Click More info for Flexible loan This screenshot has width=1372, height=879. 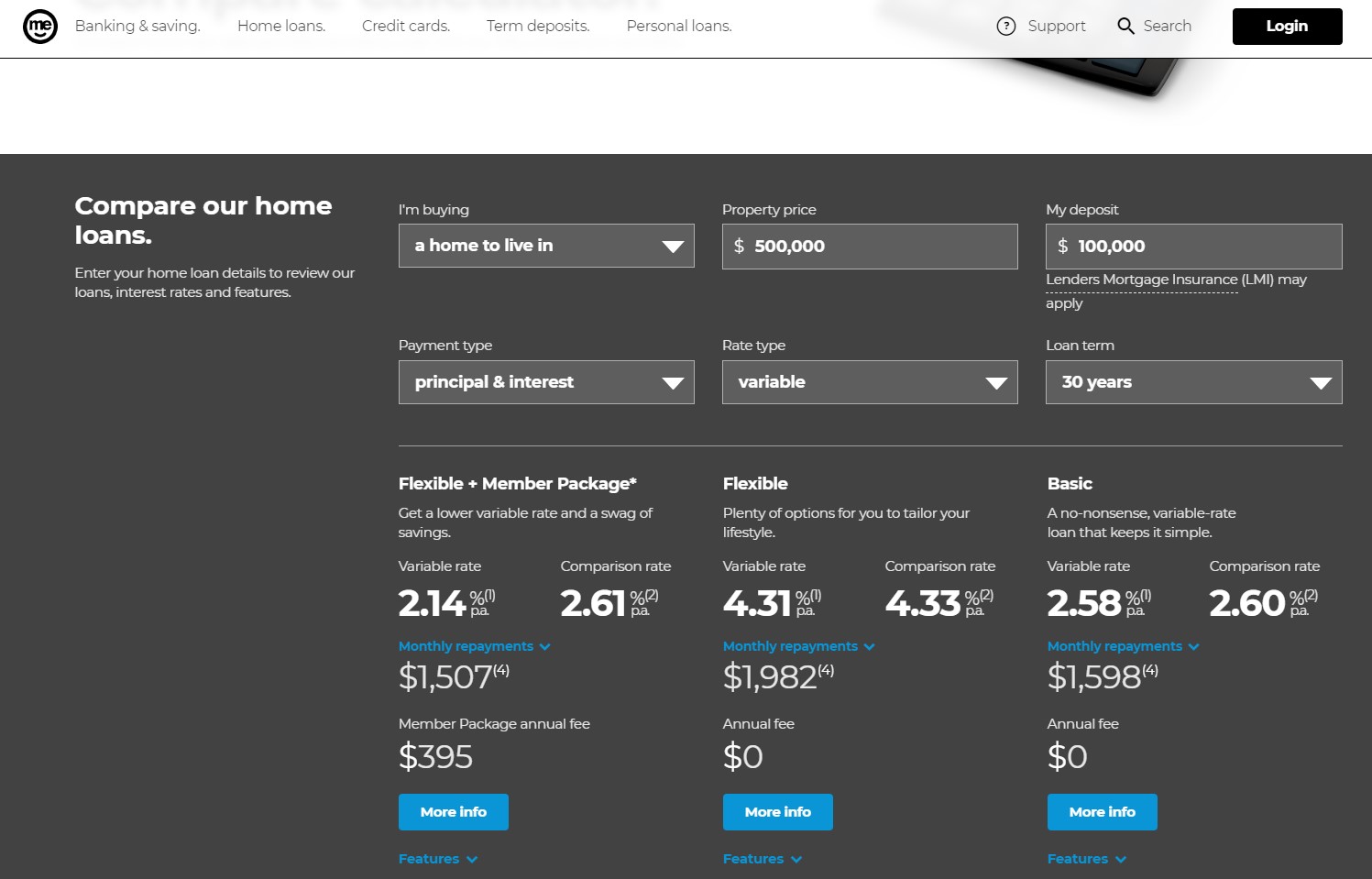777,812
